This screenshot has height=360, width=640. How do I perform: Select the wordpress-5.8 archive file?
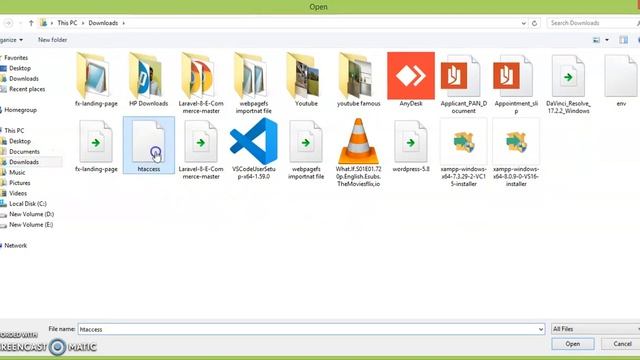pyautogui.click(x=411, y=145)
